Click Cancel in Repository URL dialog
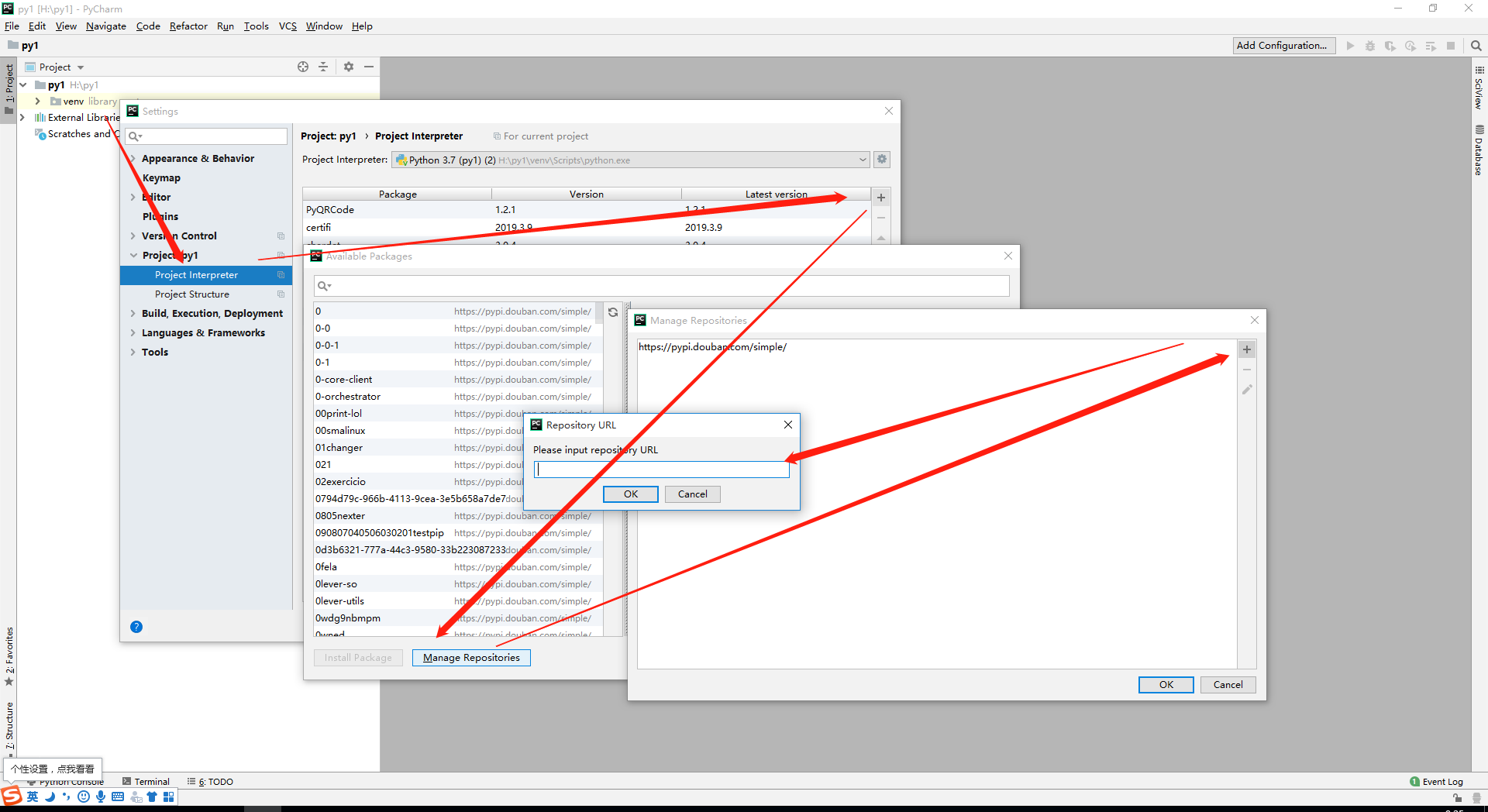Screen dimensions: 1488x812 click(693, 494)
